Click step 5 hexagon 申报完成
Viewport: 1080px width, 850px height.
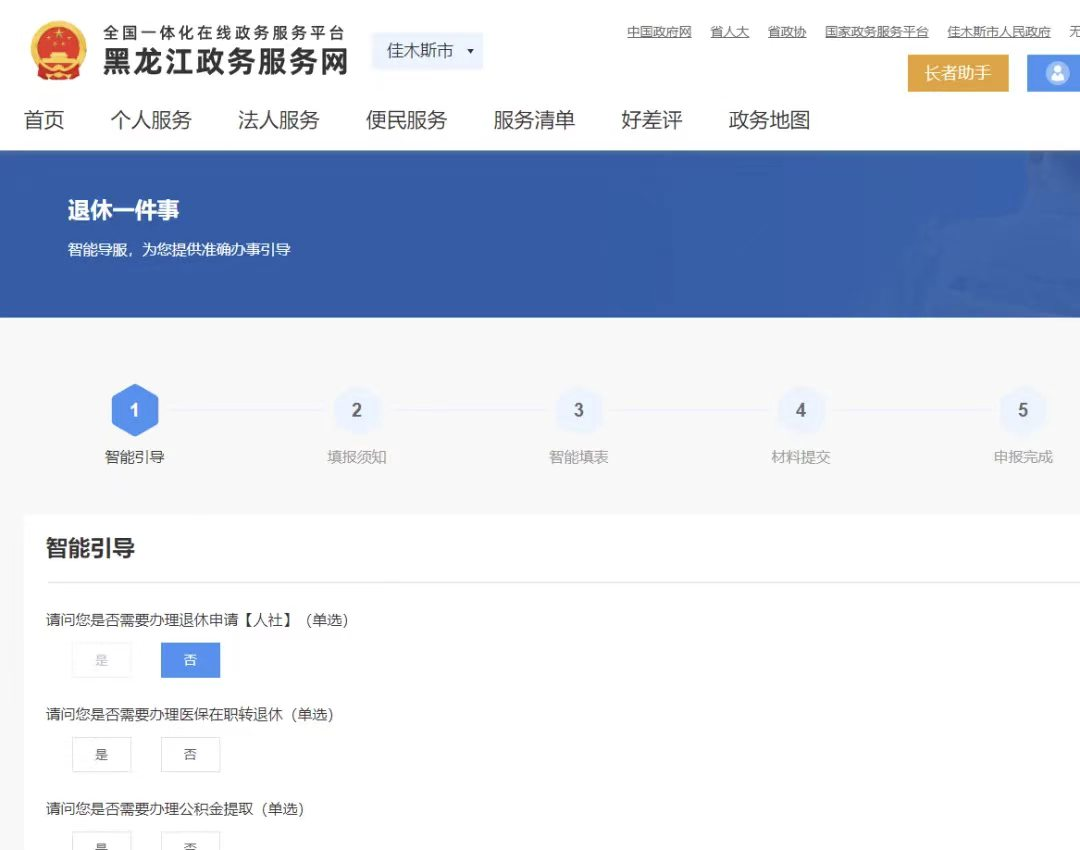(1023, 410)
